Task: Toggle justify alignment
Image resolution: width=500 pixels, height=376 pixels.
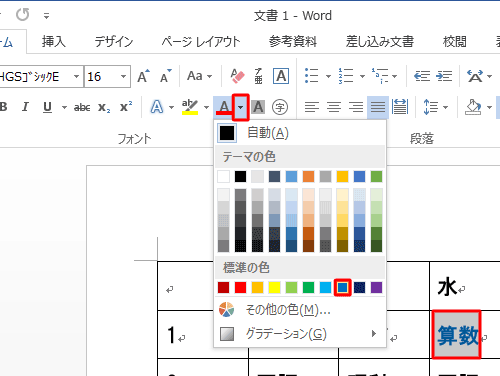Action: (378, 107)
